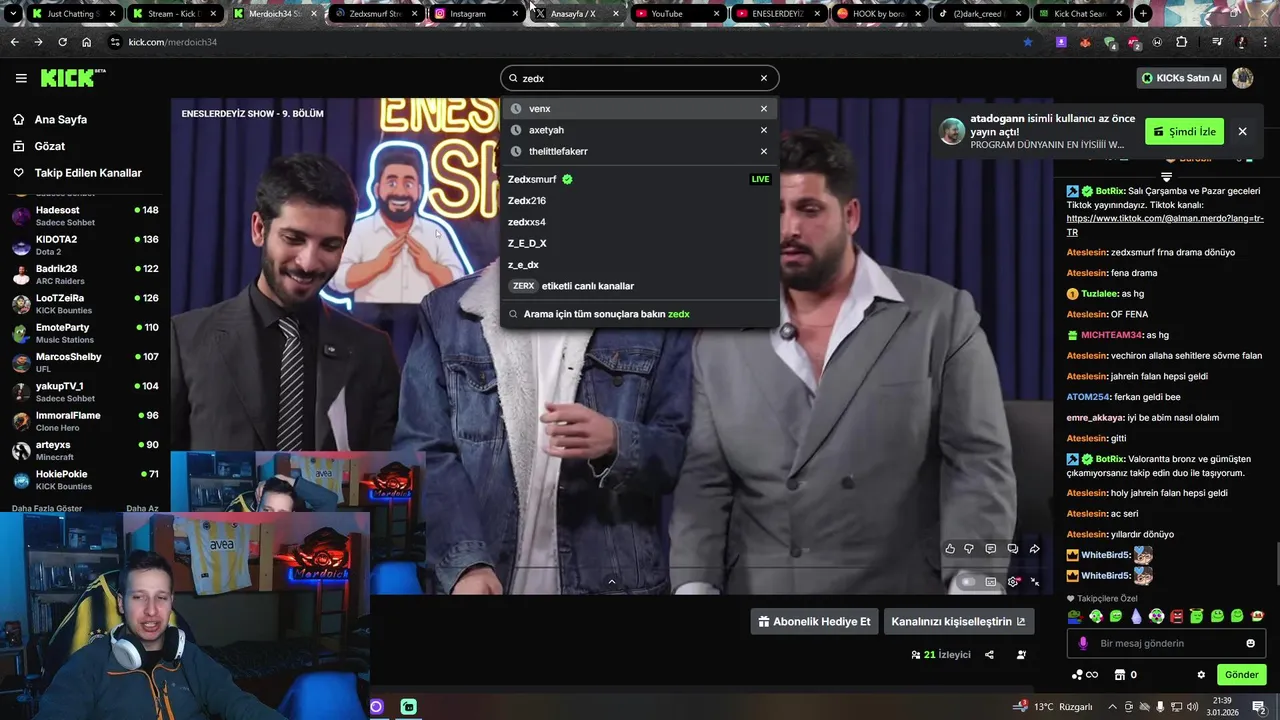Open followed channel Hadesost
The width and height of the screenshot is (1280, 720).
coord(84,215)
